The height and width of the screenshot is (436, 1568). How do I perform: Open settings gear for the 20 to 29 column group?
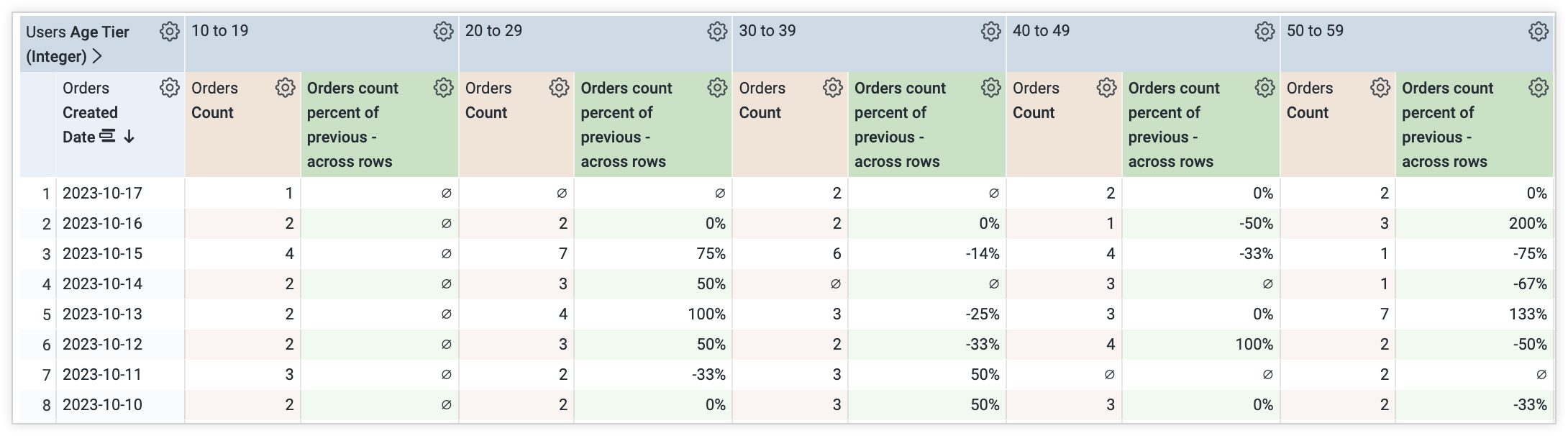point(718,32)
